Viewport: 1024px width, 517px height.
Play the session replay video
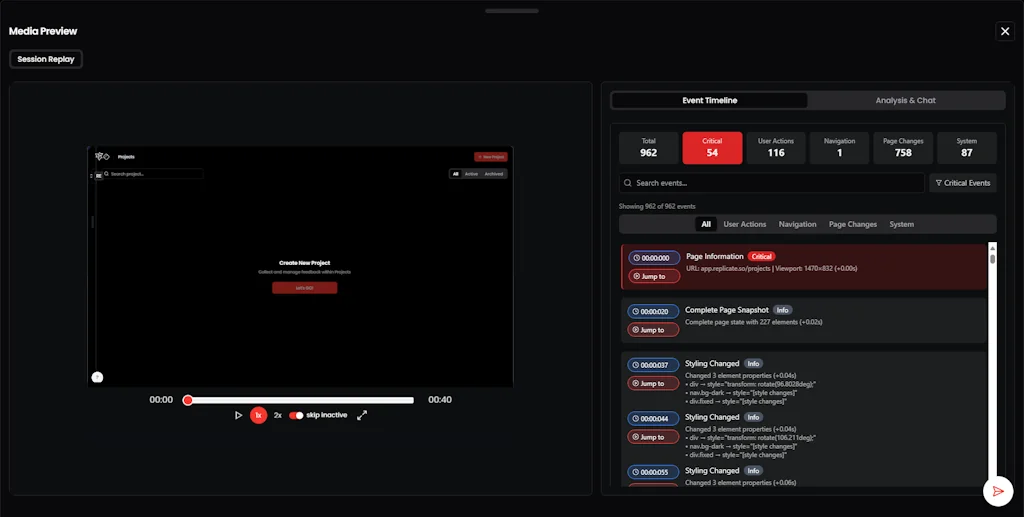click(238, 415)
